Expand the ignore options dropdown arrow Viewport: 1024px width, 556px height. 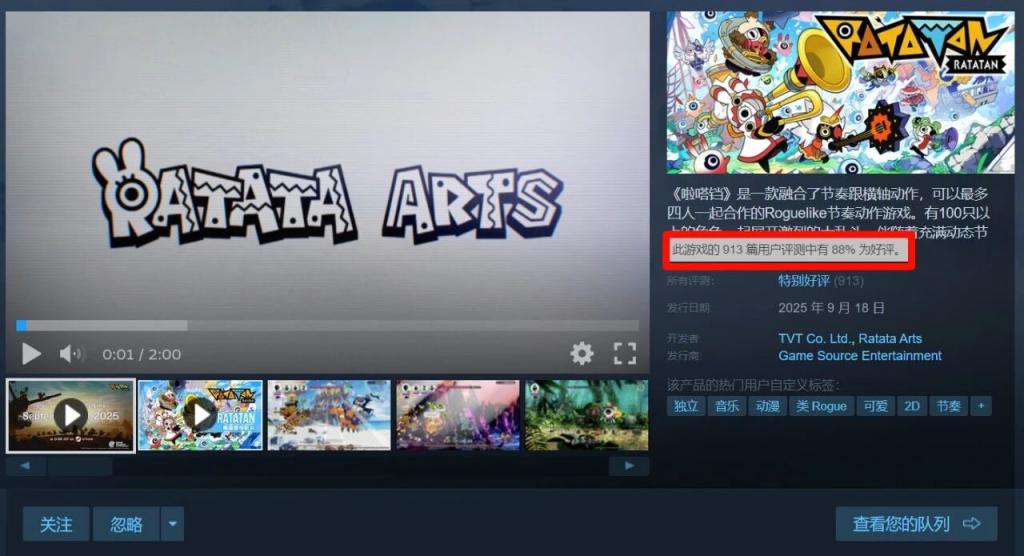tap(172, 524)
